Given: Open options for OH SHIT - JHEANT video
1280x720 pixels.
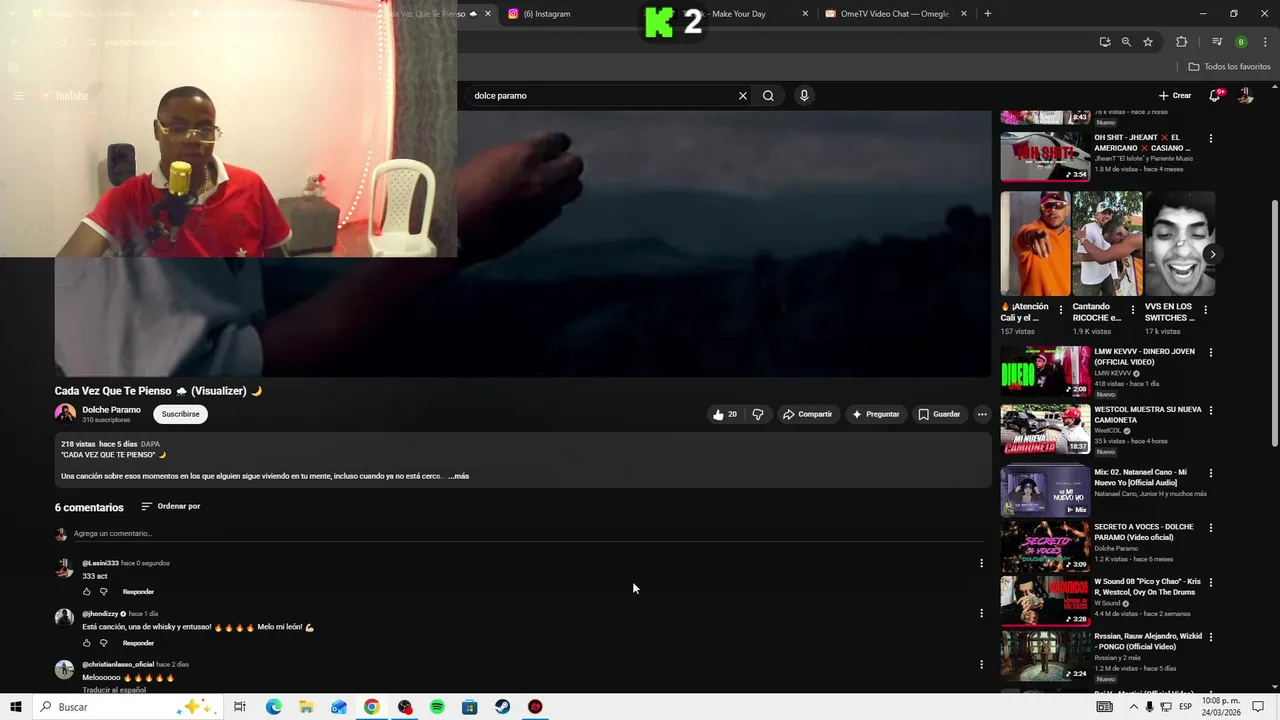Looking at the screenshot, I should point(1211,139).
